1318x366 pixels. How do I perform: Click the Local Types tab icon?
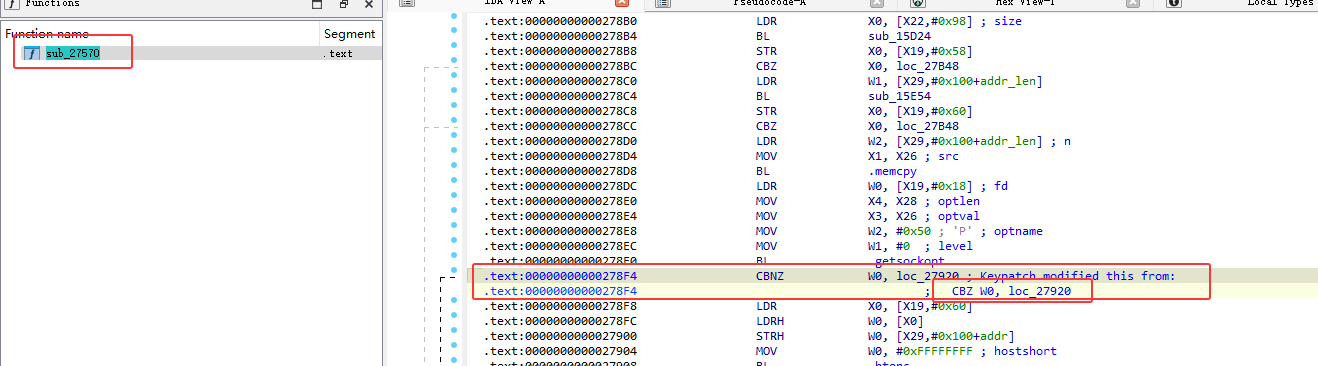point(1174,3)
